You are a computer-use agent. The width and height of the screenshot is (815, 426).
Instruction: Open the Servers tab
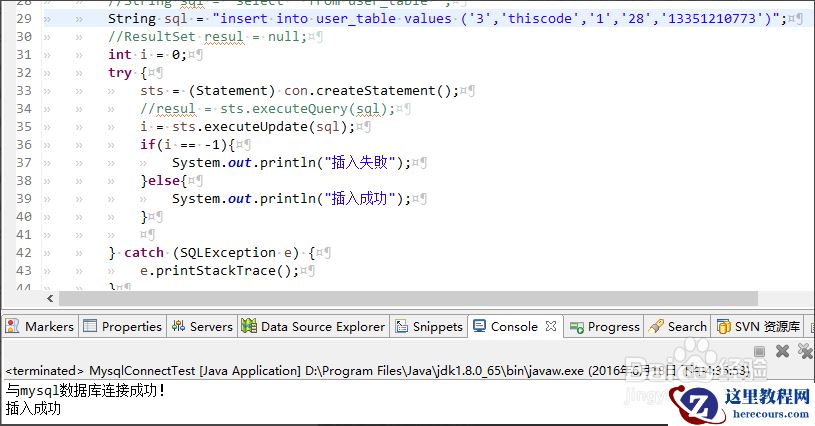[202, 326]
